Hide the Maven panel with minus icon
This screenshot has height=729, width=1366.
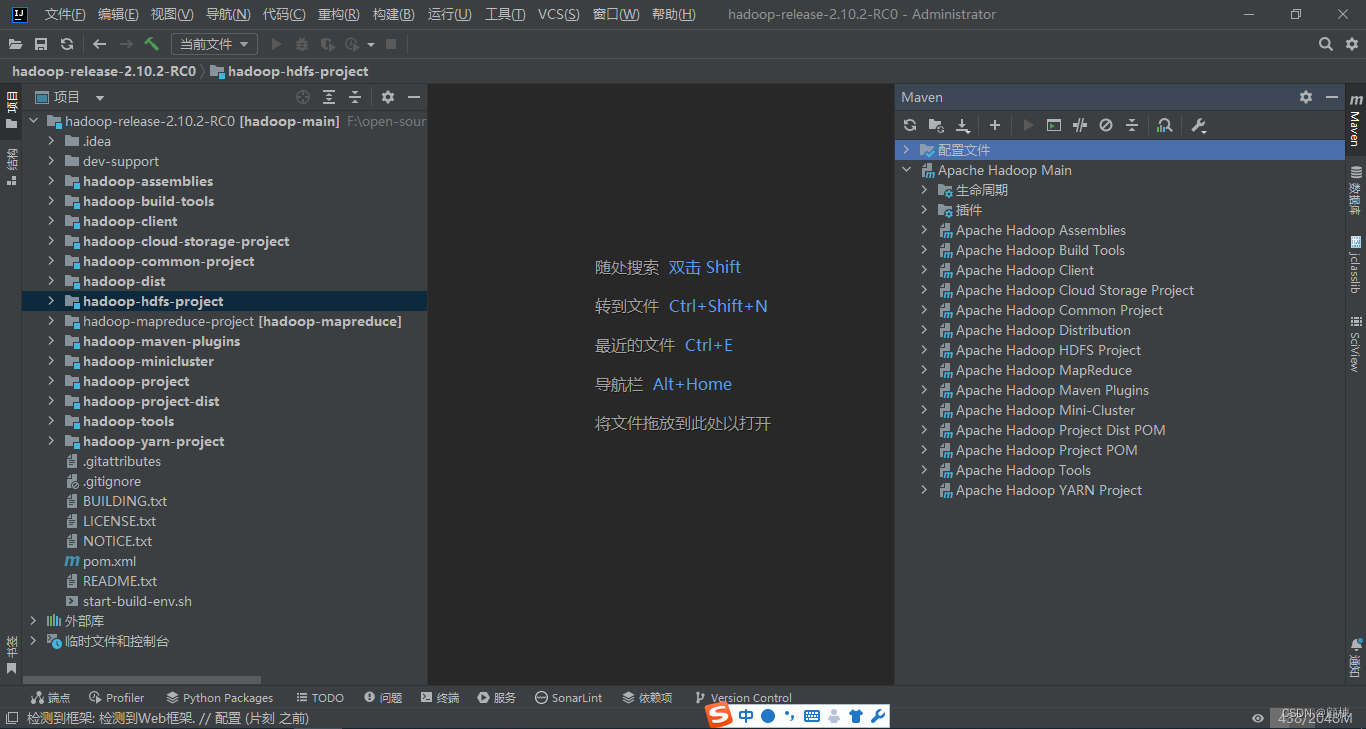[1332, 97]
